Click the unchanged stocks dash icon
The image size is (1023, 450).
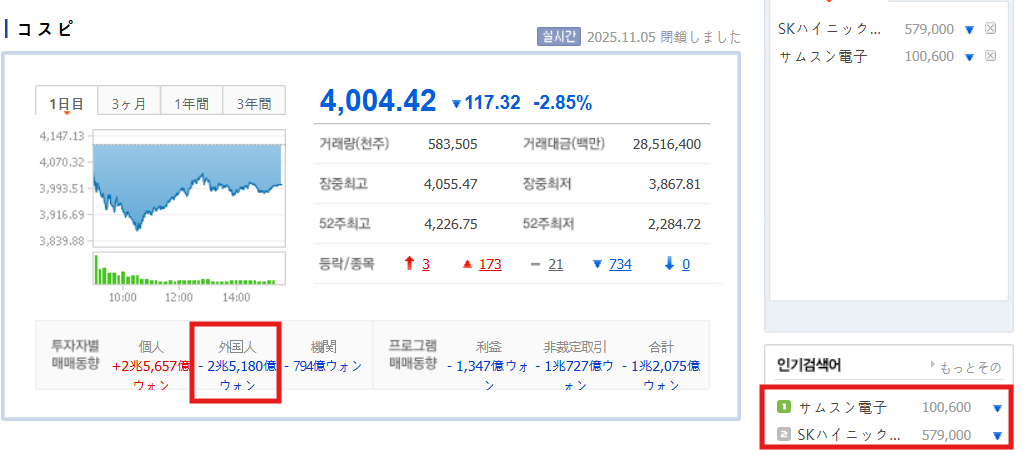click(535, 264)
